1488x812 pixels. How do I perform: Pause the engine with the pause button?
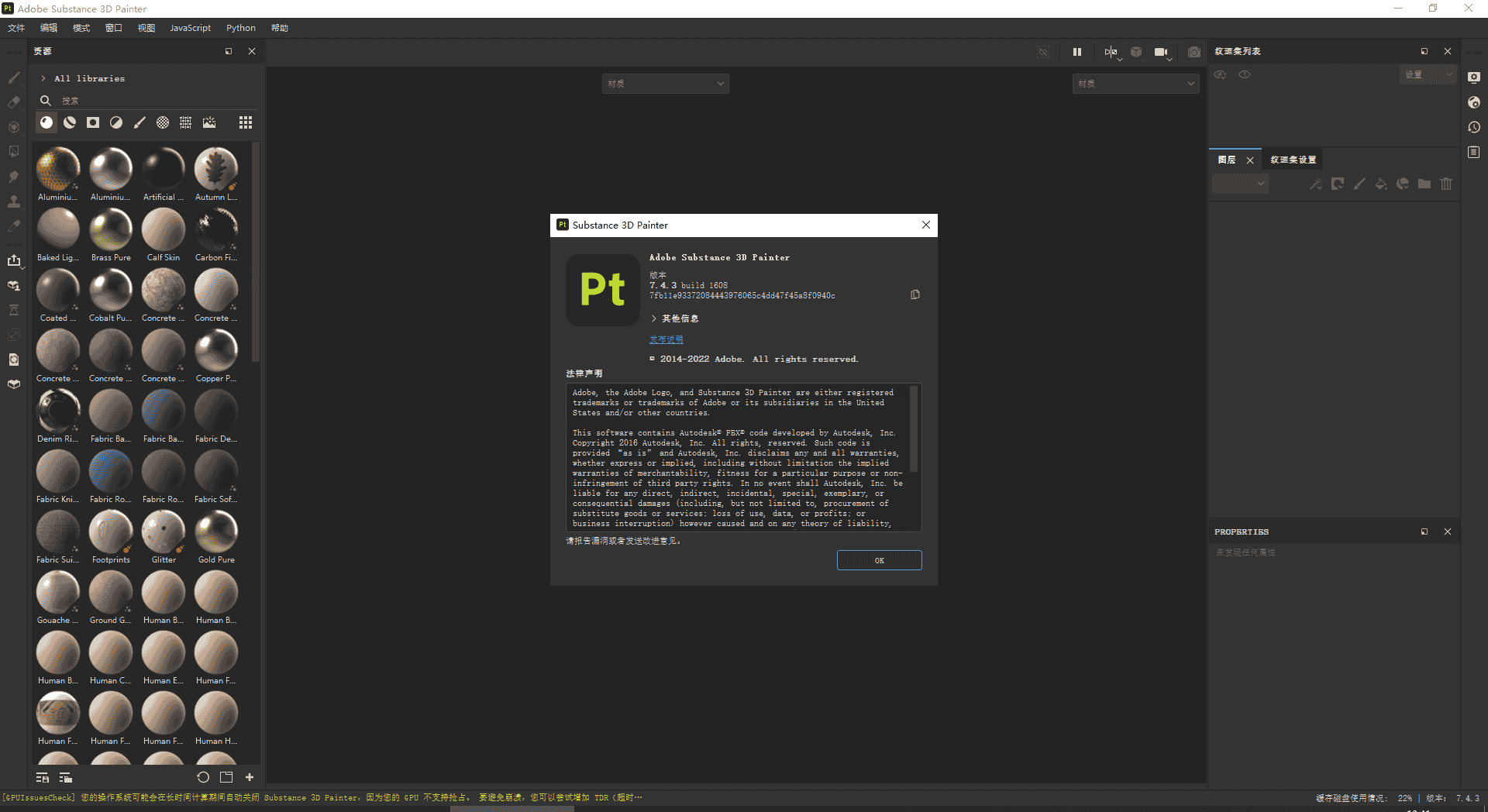click(x=1076, y=51)
